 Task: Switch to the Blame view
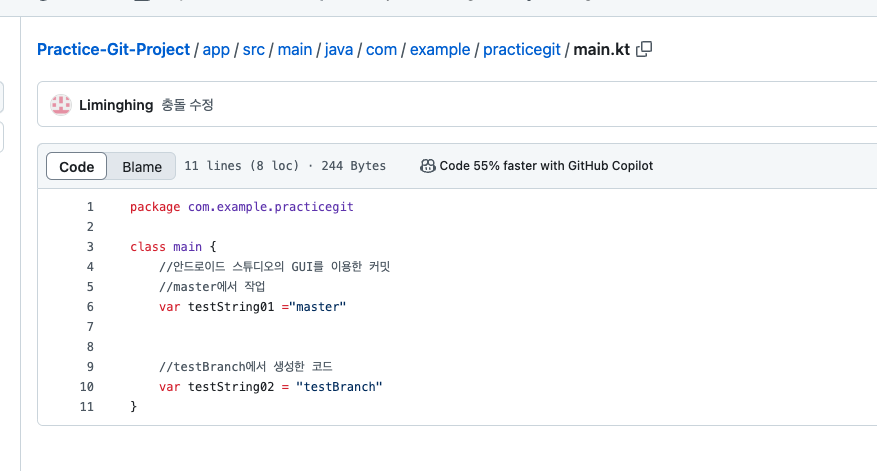tap(142, 167)
